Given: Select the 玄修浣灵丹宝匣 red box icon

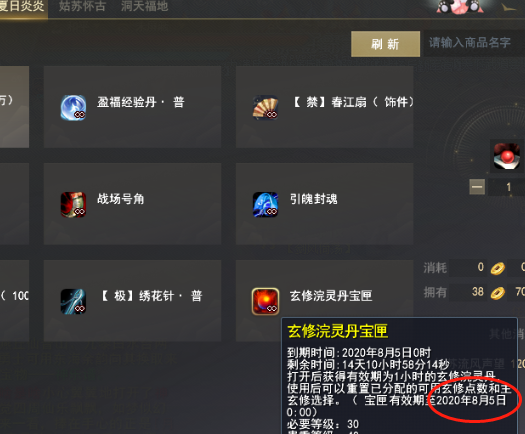Looking at the screenshot, I should coord(266,301).
